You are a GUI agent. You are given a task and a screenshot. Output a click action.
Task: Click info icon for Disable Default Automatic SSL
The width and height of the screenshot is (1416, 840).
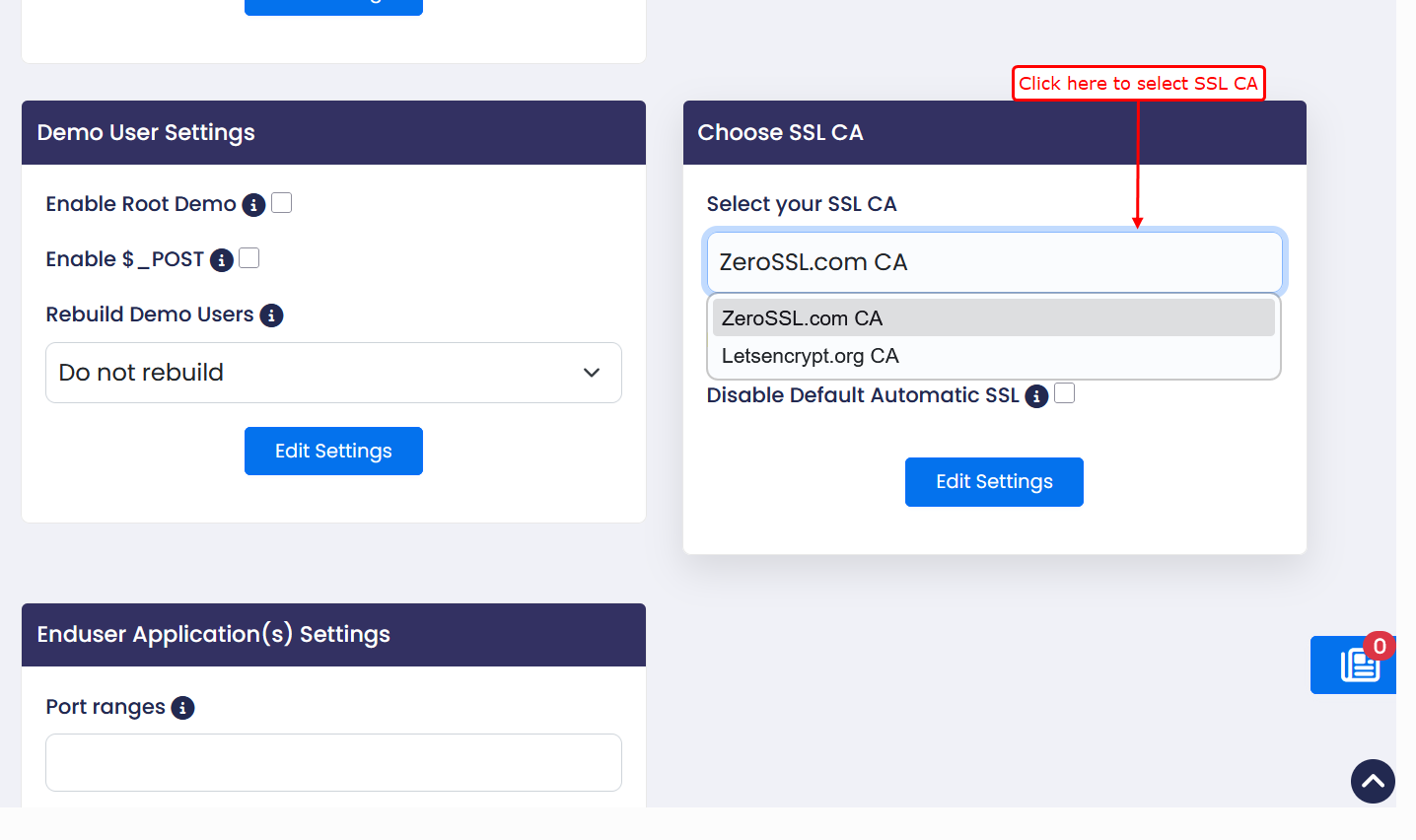[x=1036, y=396]
